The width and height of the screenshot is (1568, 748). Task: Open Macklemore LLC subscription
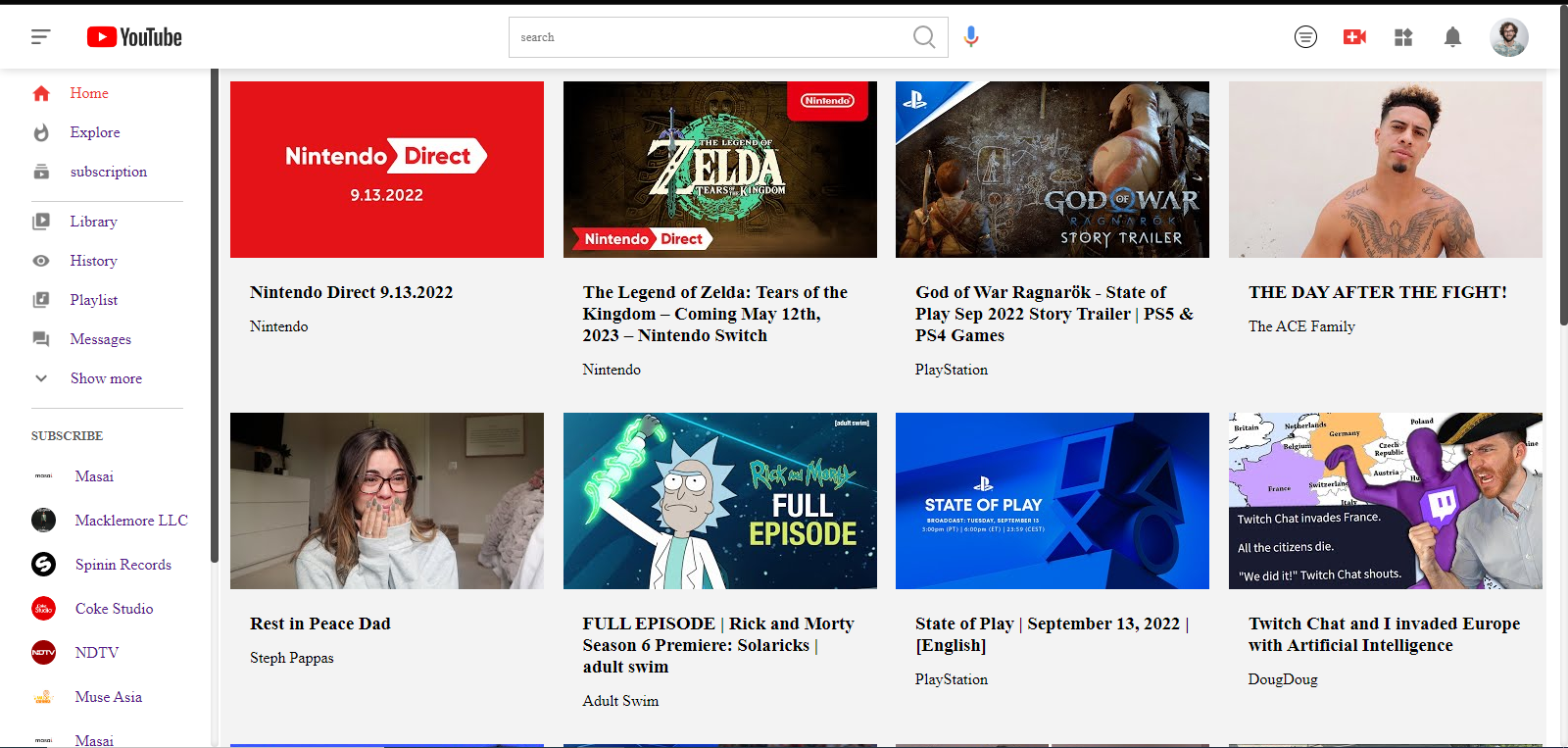tap(131, 520)
